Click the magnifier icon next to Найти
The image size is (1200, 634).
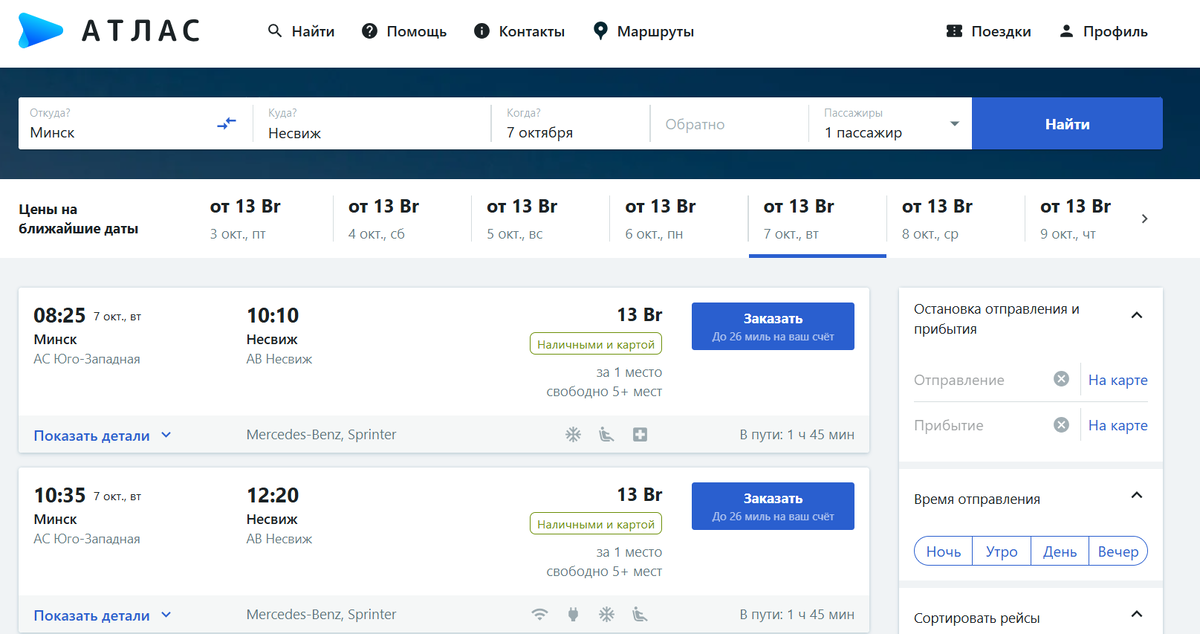(275, 31)
